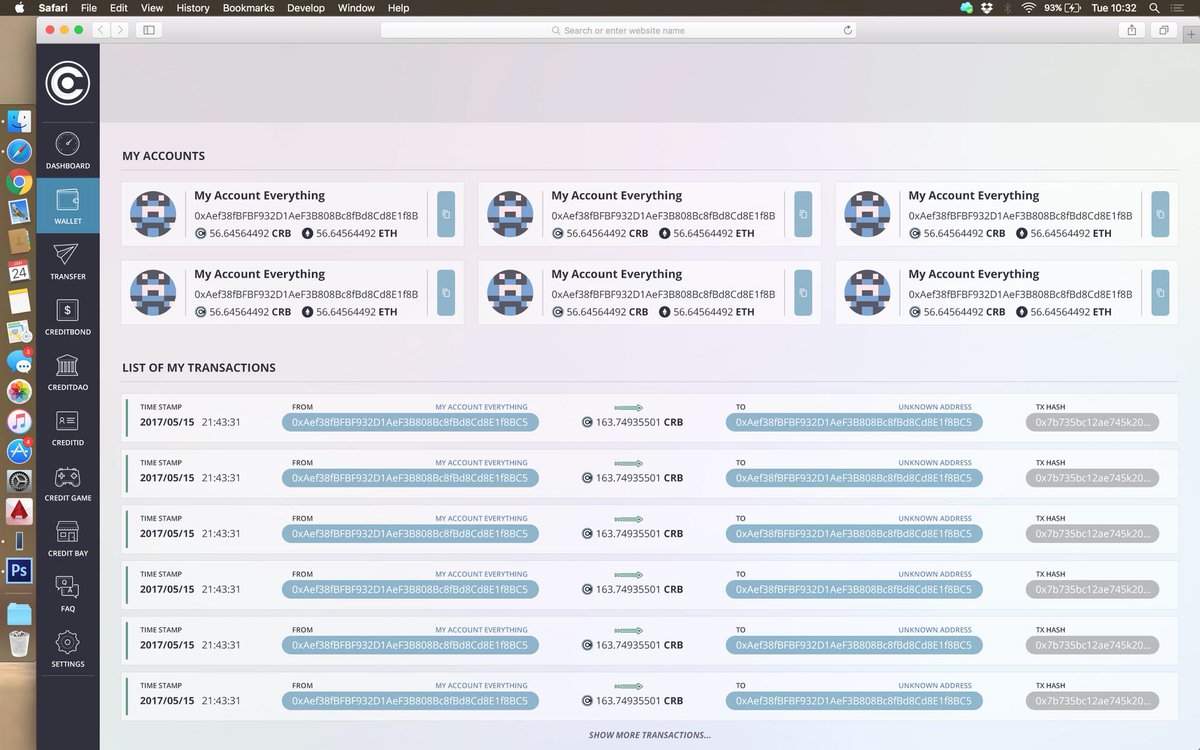Toggle Safari's sidebar button
The width and height of the screenshot is (1200, 750).
tap(149, 30)
